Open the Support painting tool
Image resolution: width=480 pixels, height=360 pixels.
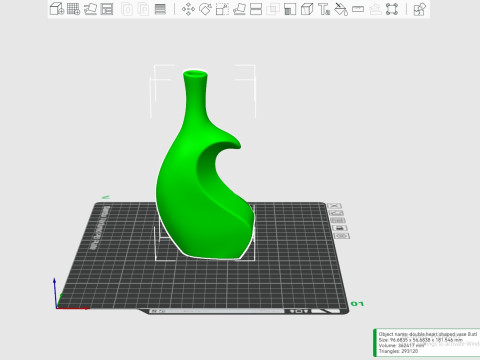point(290,9)
